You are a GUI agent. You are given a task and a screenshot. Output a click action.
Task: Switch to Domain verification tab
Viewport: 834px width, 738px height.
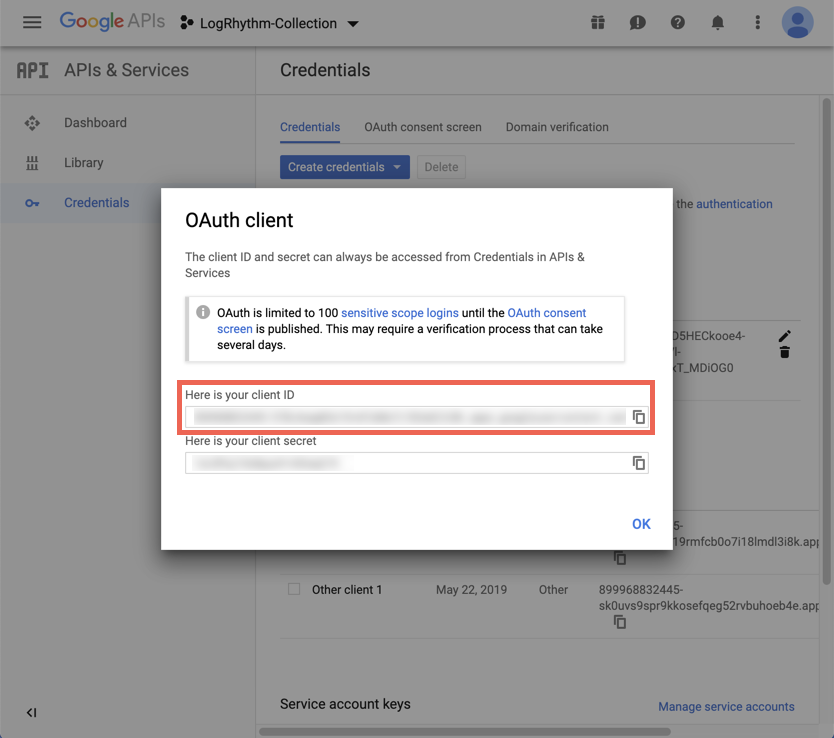point(557,127)
